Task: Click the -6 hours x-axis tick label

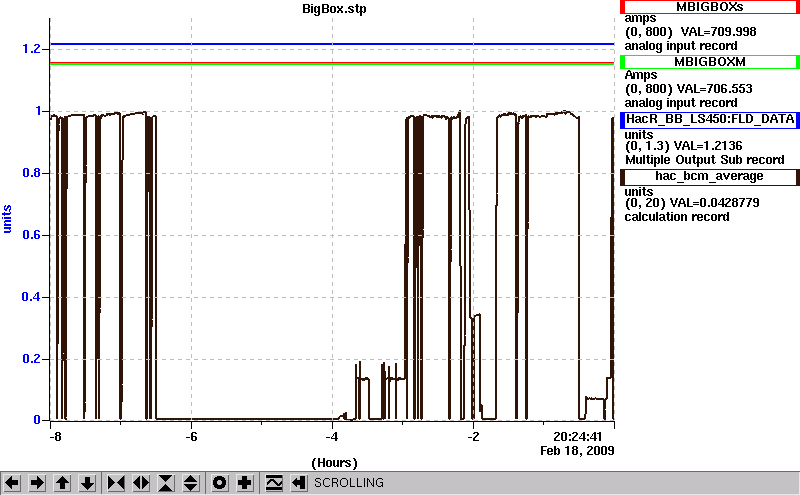Action: pyautogui.click(x=191, y=437)
